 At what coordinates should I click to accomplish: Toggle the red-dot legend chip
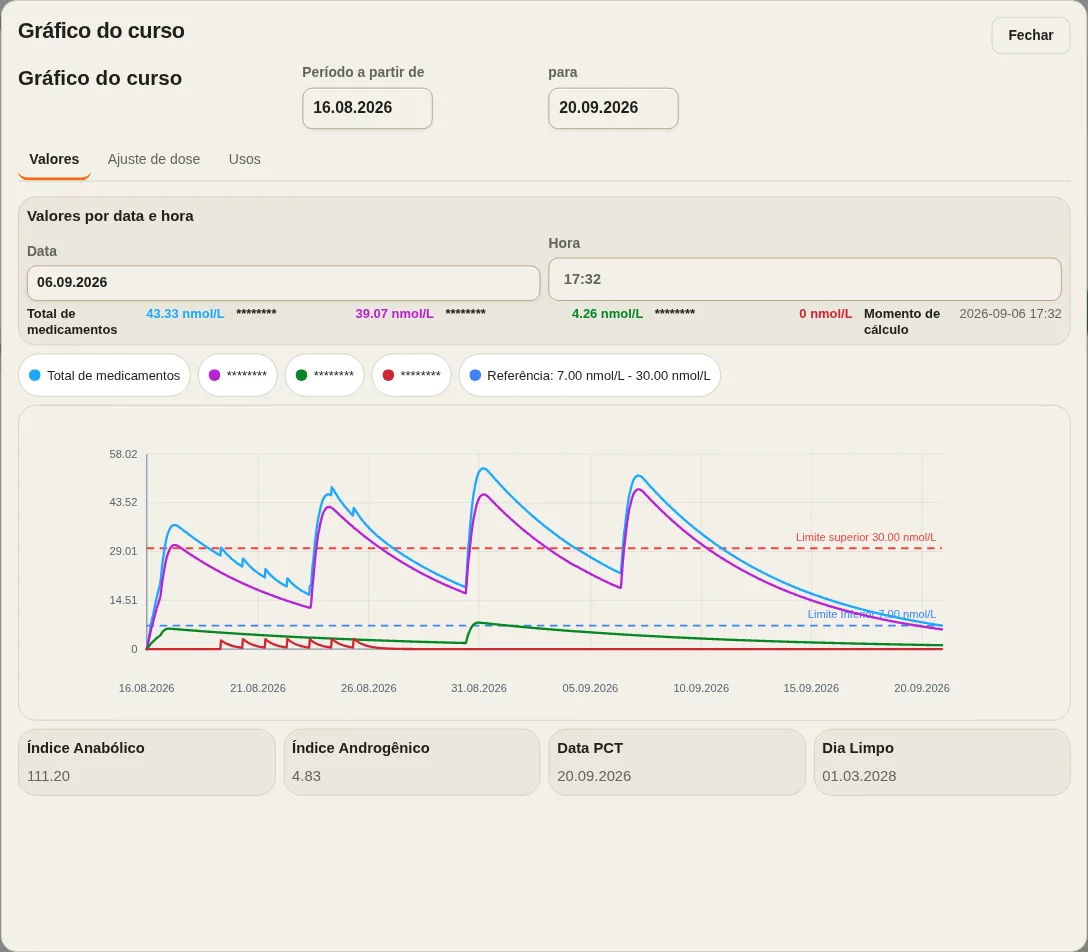click(411, 375)
